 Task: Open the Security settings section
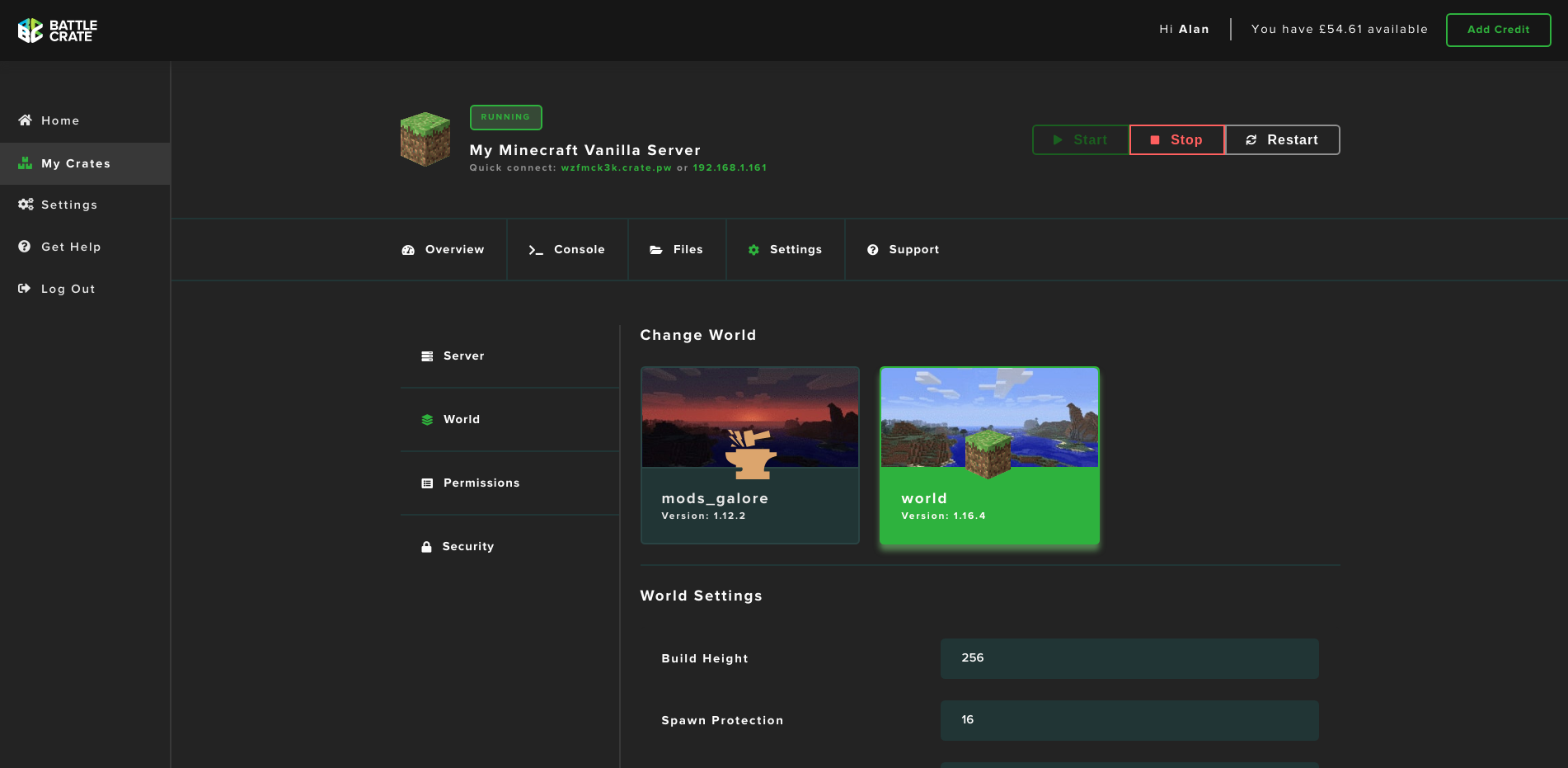pyautogui.click(x=509, y=547)
